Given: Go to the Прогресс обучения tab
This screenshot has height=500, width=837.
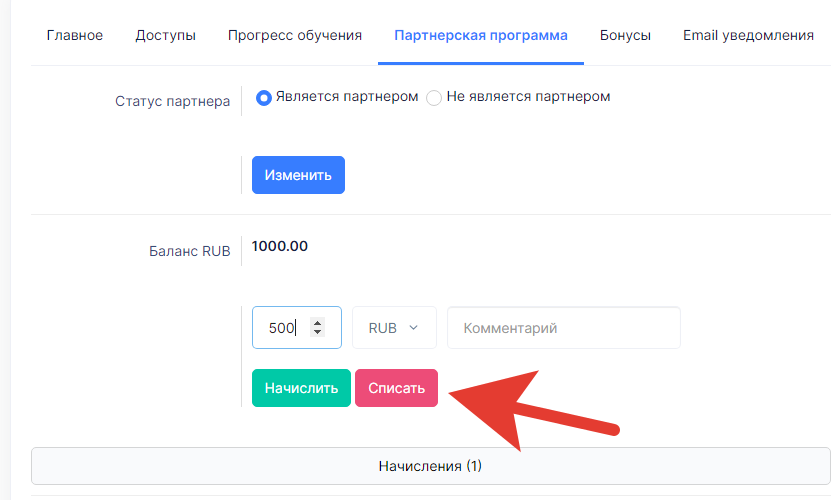Looking at the screenshot, I should point(295,35).
